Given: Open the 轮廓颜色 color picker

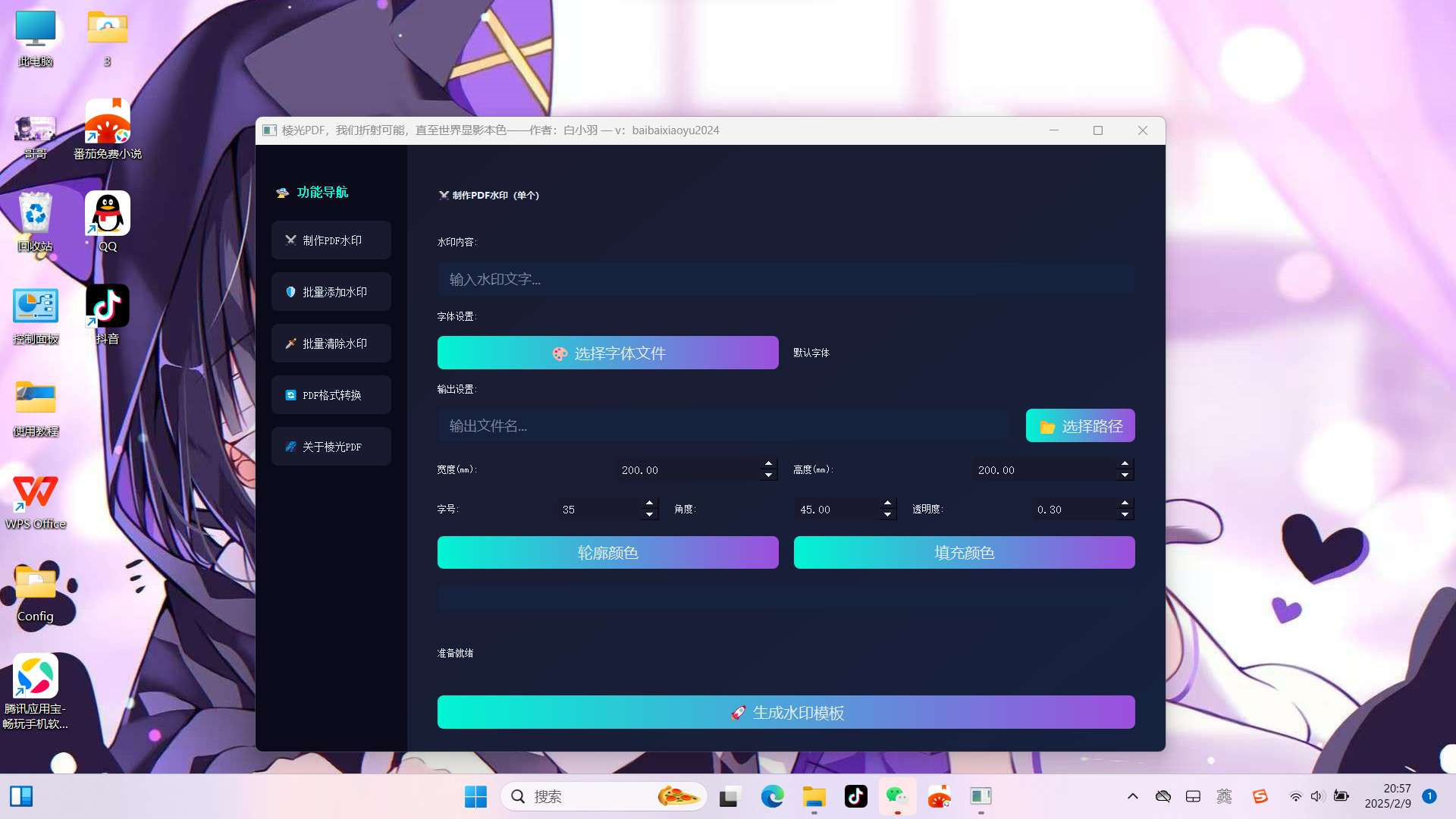Looking at the screenshot, I should (x=607, y=553).
